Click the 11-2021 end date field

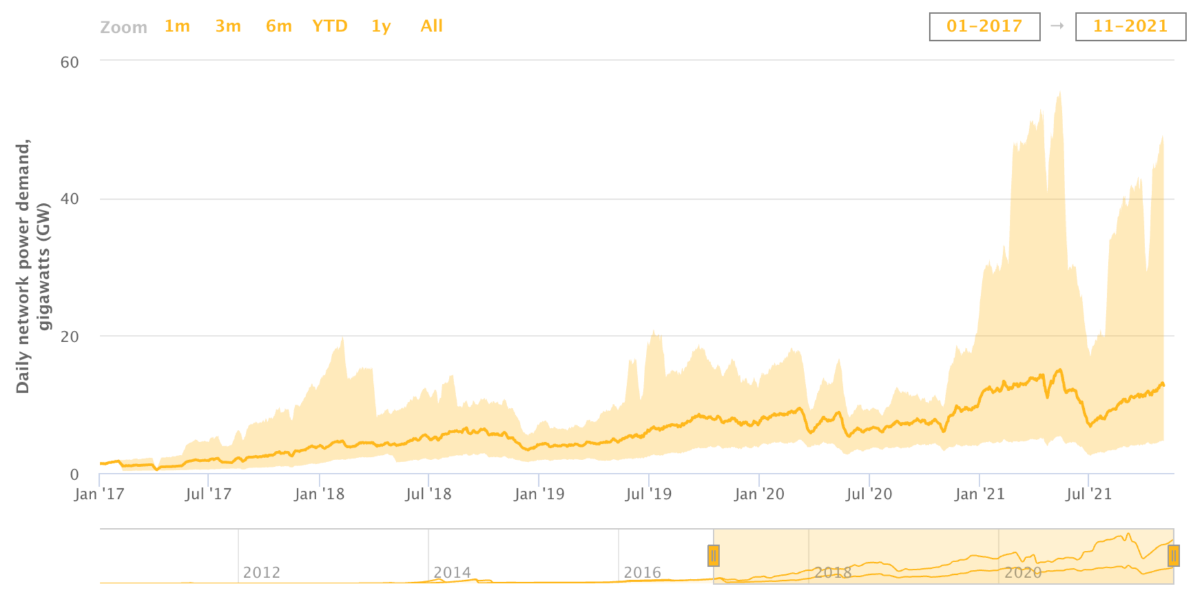[1133, 27]
